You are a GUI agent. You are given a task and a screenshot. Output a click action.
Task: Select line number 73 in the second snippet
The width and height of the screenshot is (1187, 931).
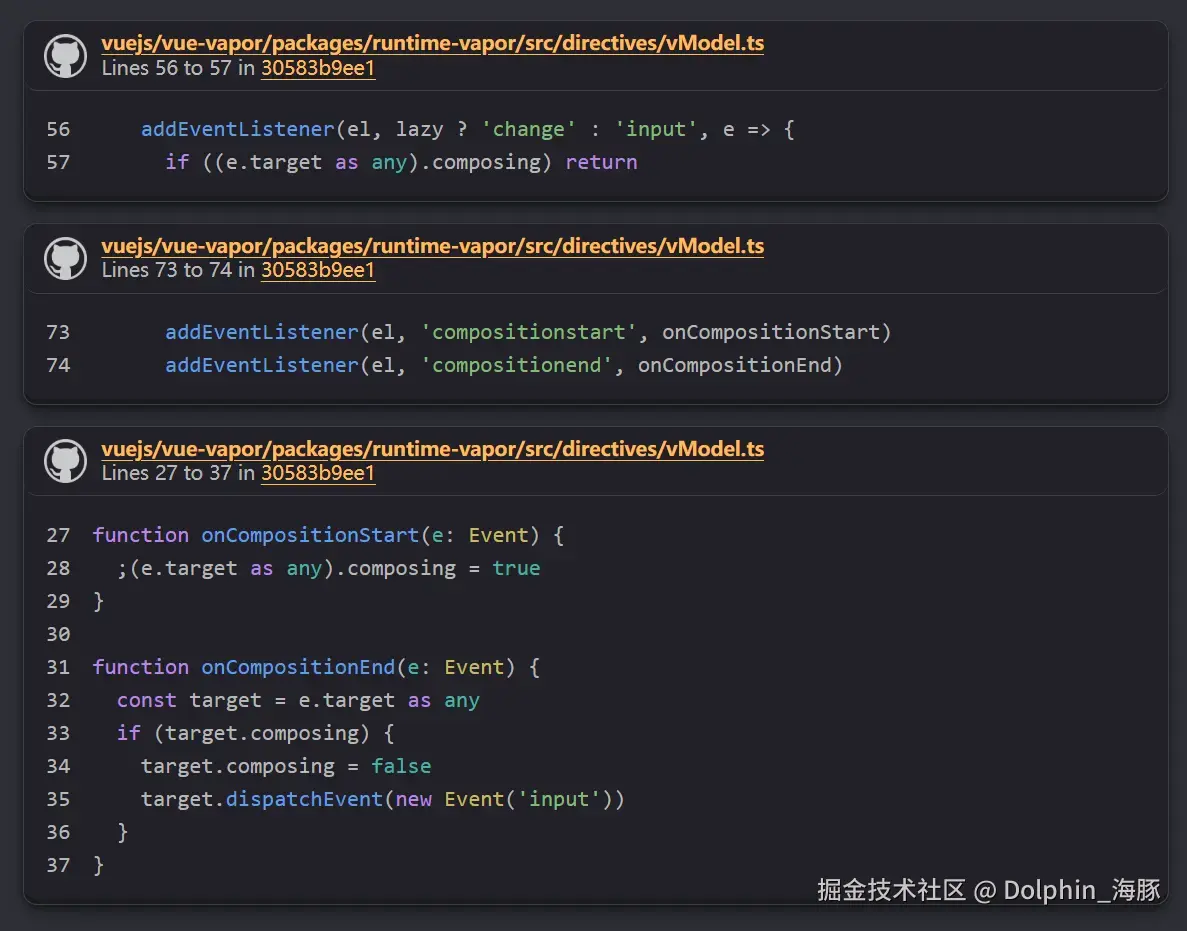tap(58, 332)
